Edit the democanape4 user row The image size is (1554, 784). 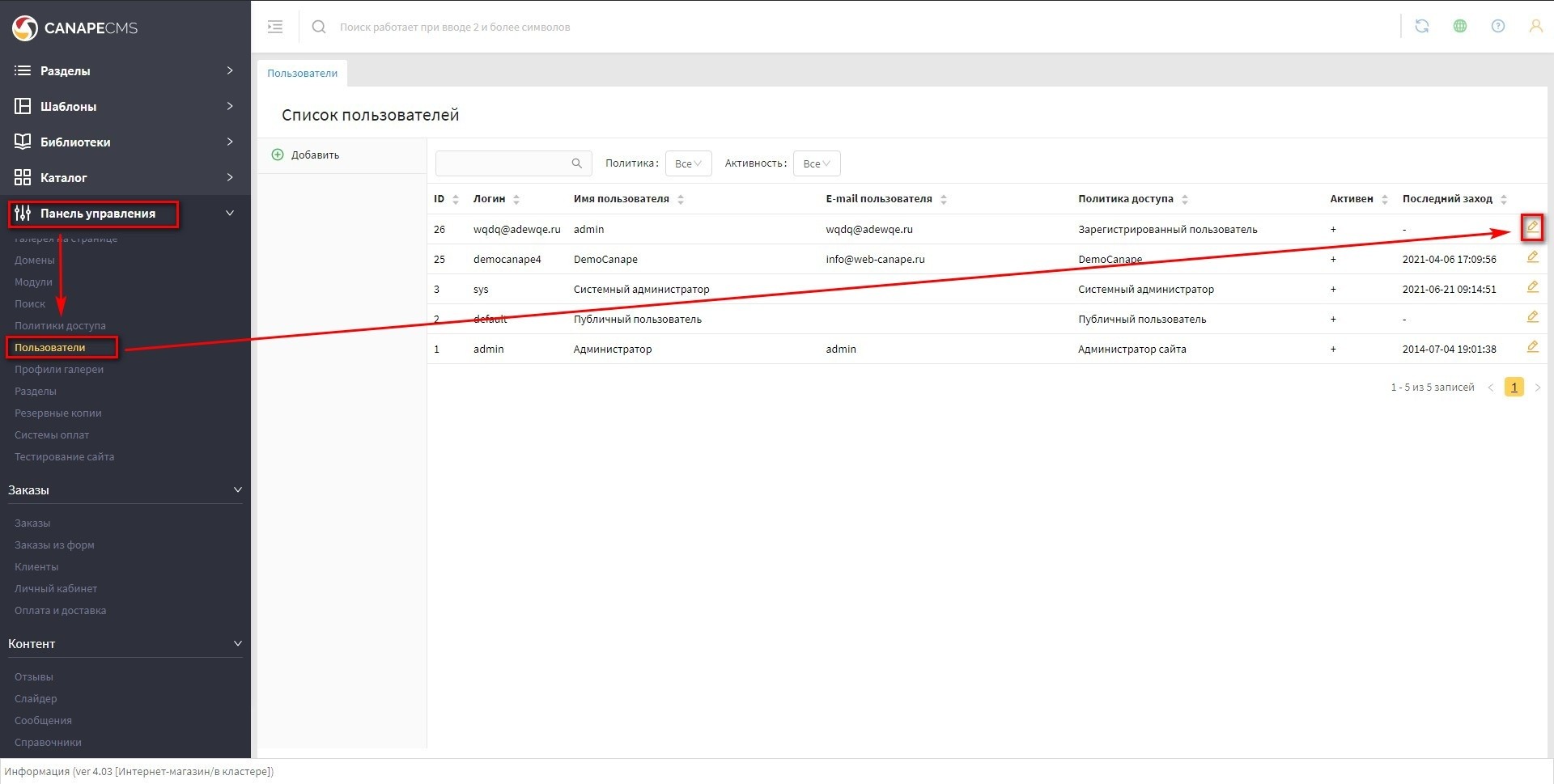(x=1531, y=257)
